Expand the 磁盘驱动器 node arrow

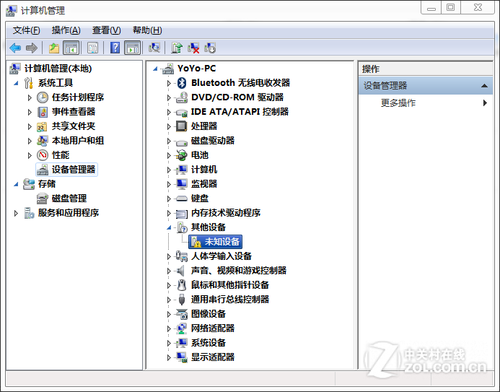169,141
